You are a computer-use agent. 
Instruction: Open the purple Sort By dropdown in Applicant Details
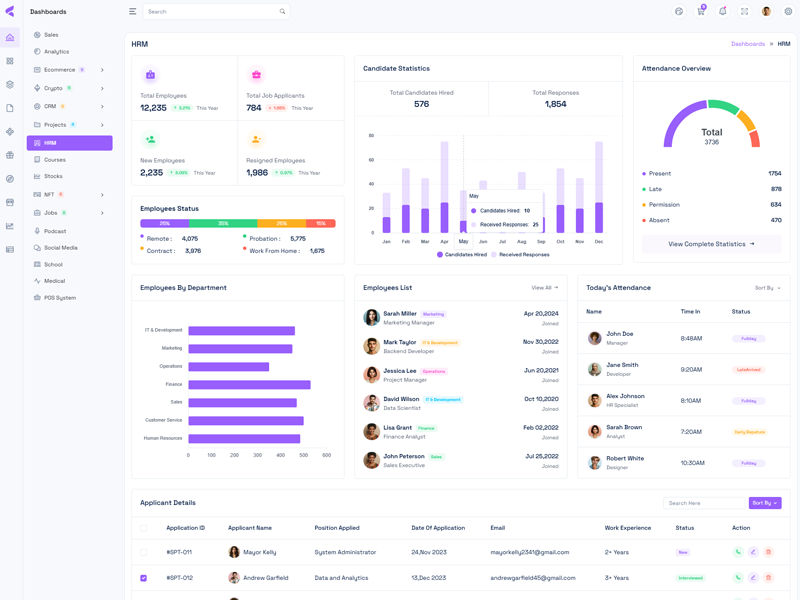tap(765, 503)
